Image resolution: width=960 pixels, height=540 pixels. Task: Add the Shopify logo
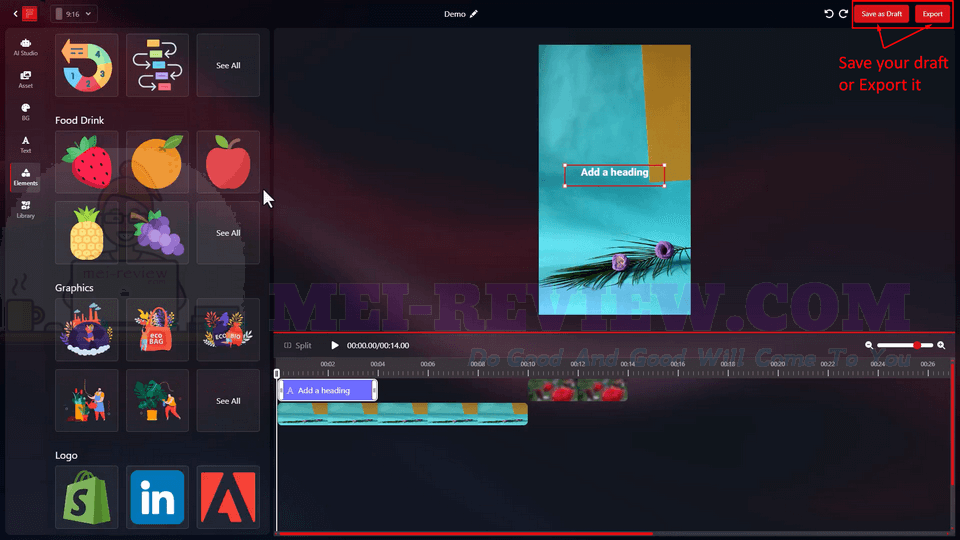[86, 497]
